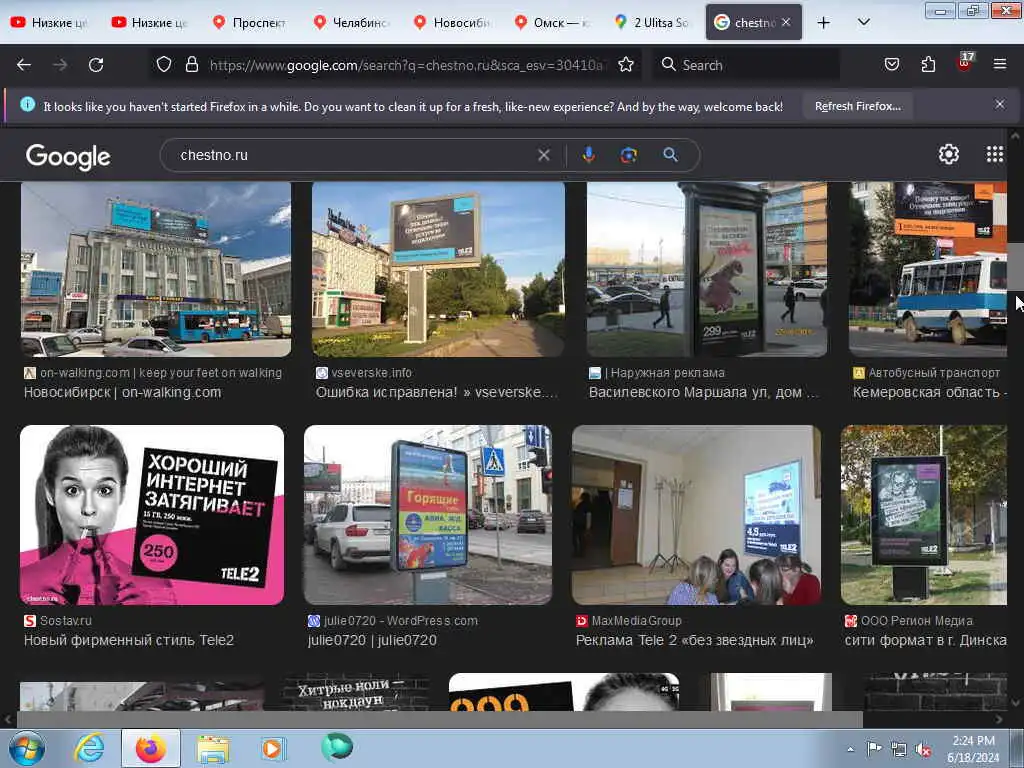Image resolution: width=1024 pixels, height=768 pixels.
Task: Show hidden system tray icons
Action: (x=850, y=749)
